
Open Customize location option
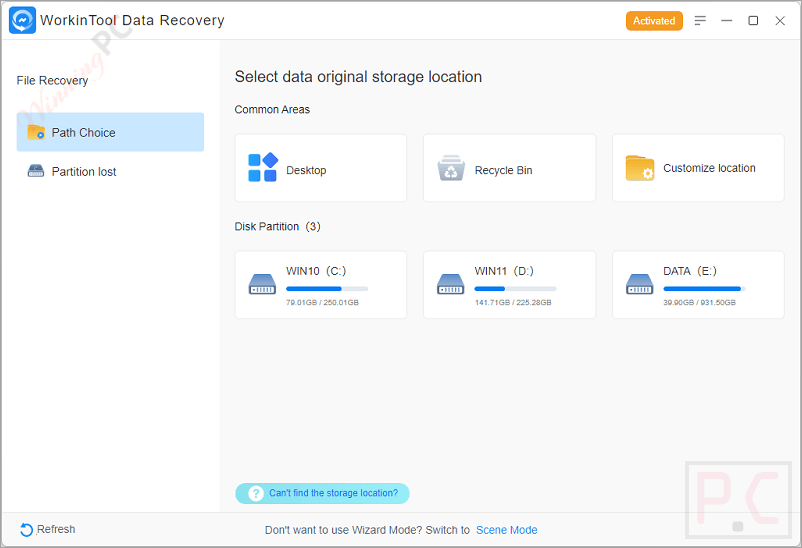tap(698, 168)
